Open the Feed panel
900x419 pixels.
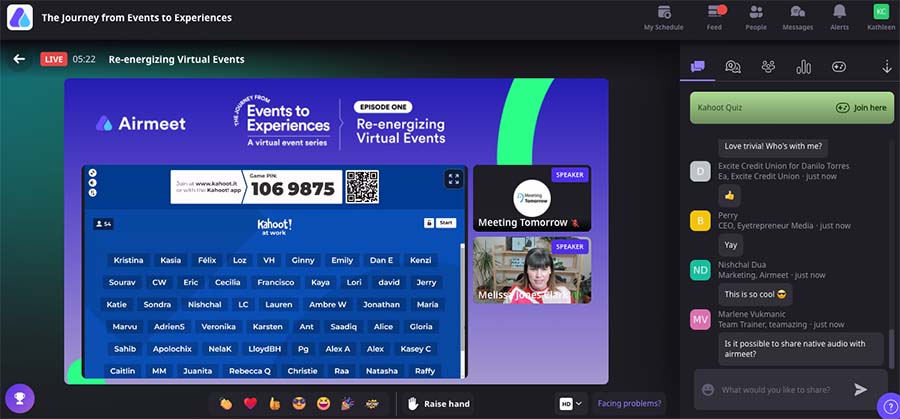(x=715, y=18)
